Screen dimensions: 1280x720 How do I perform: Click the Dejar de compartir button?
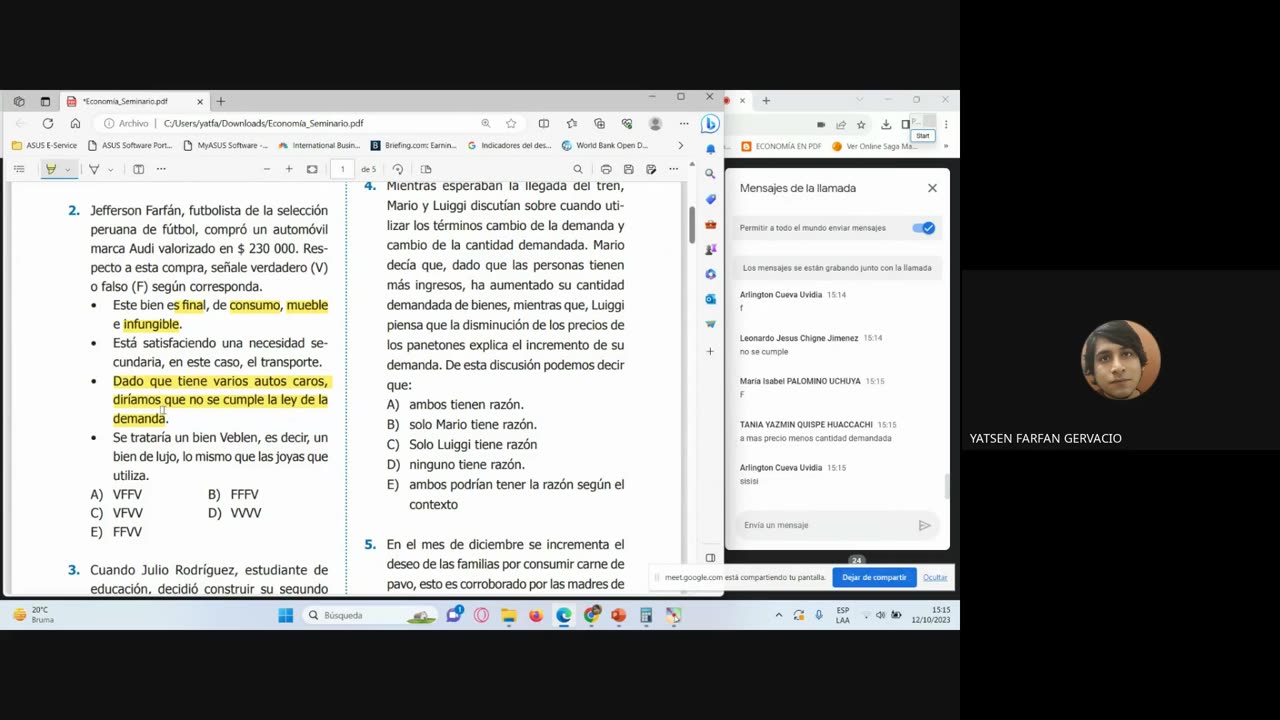(874, 577)
